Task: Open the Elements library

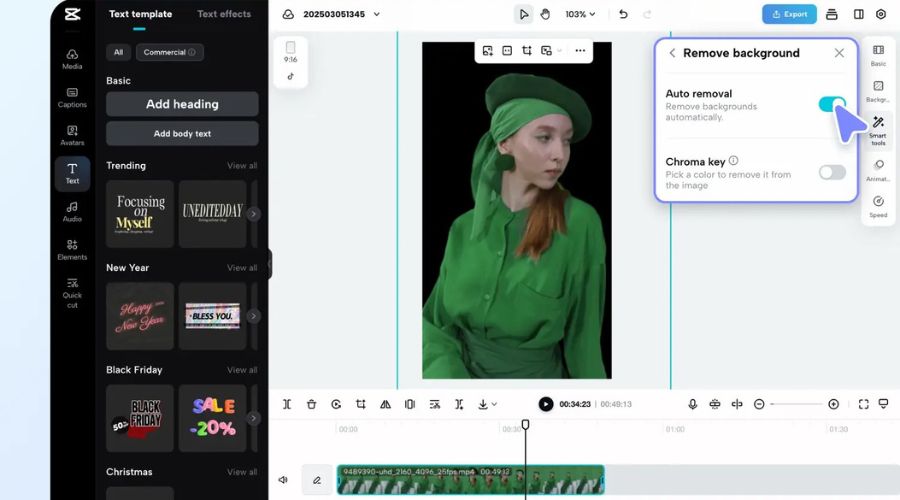Action: 72,249
